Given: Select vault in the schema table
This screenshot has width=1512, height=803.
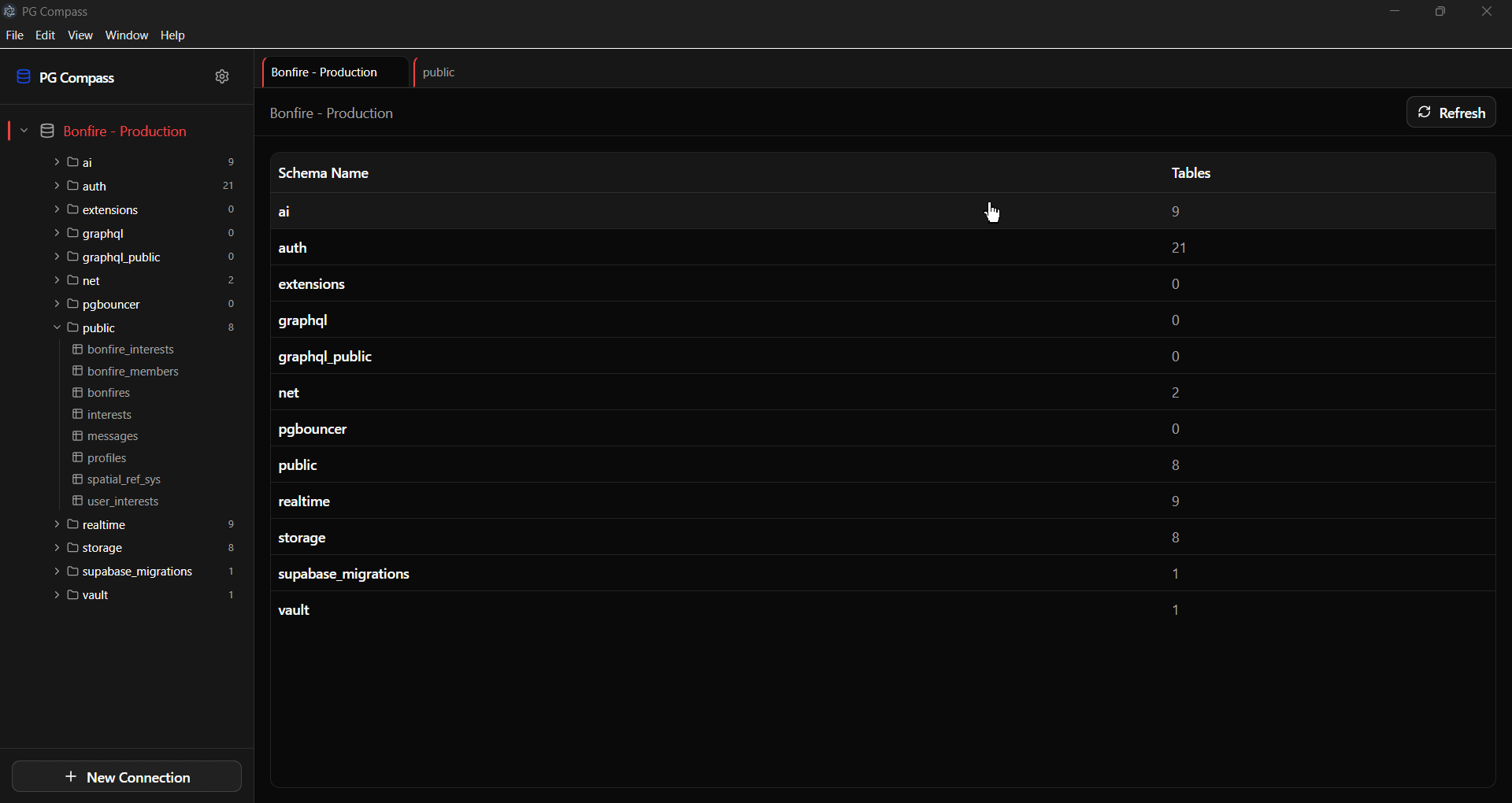Looking at the screenshot, I should click(x=883, y=610).
